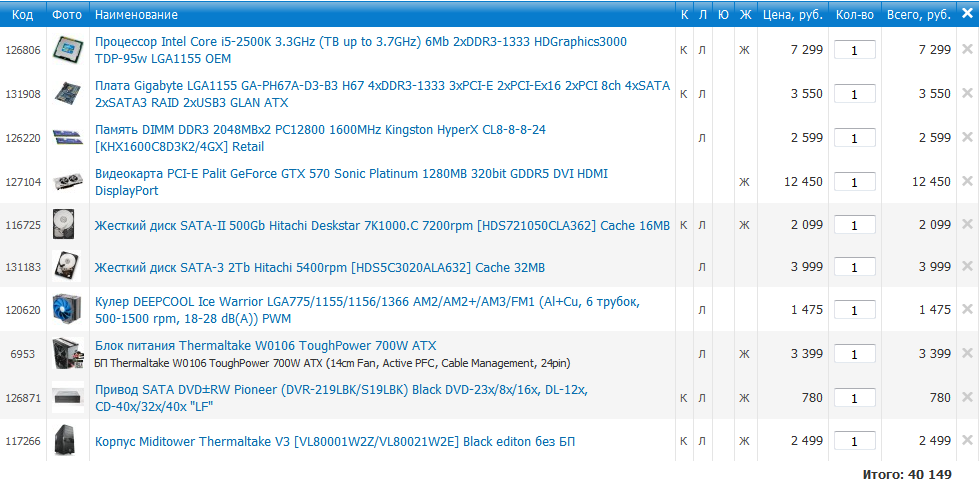Click the Цена, руб. column header

793,14
